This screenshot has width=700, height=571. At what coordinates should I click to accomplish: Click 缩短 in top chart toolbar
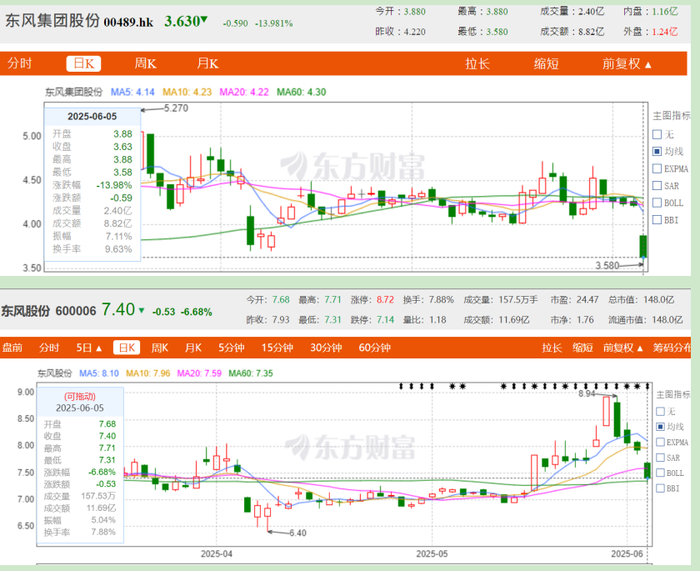pos(546,64)
